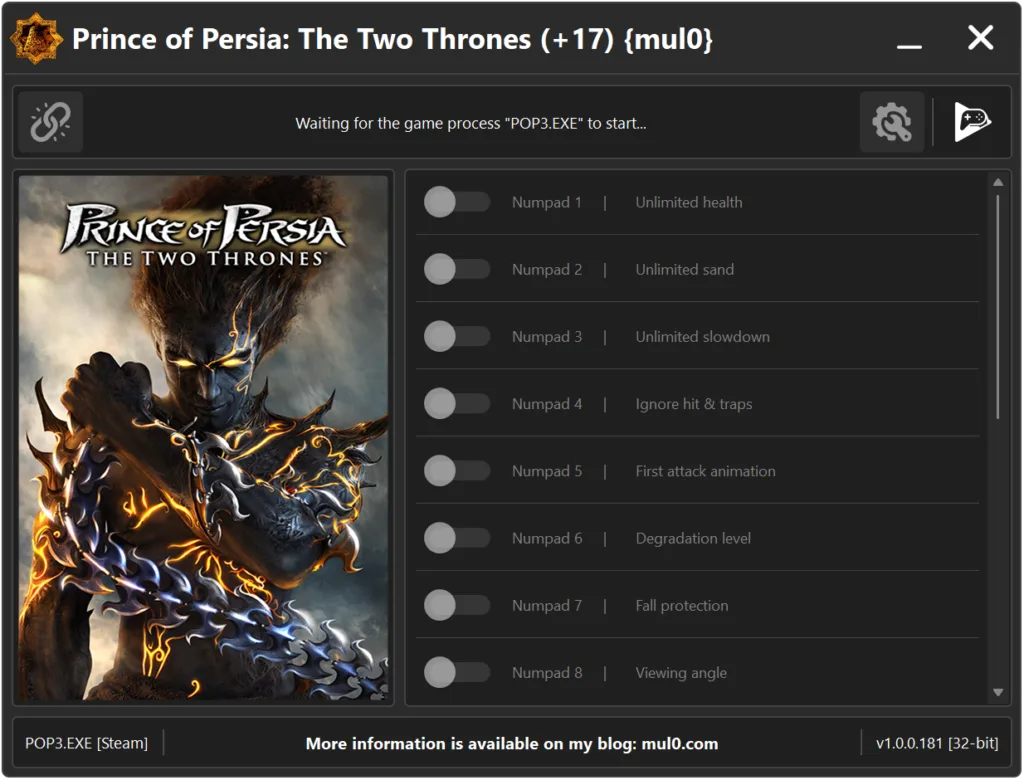1024x780 pixels.
Task: Click the chain link attach icon
Action: 50,122
